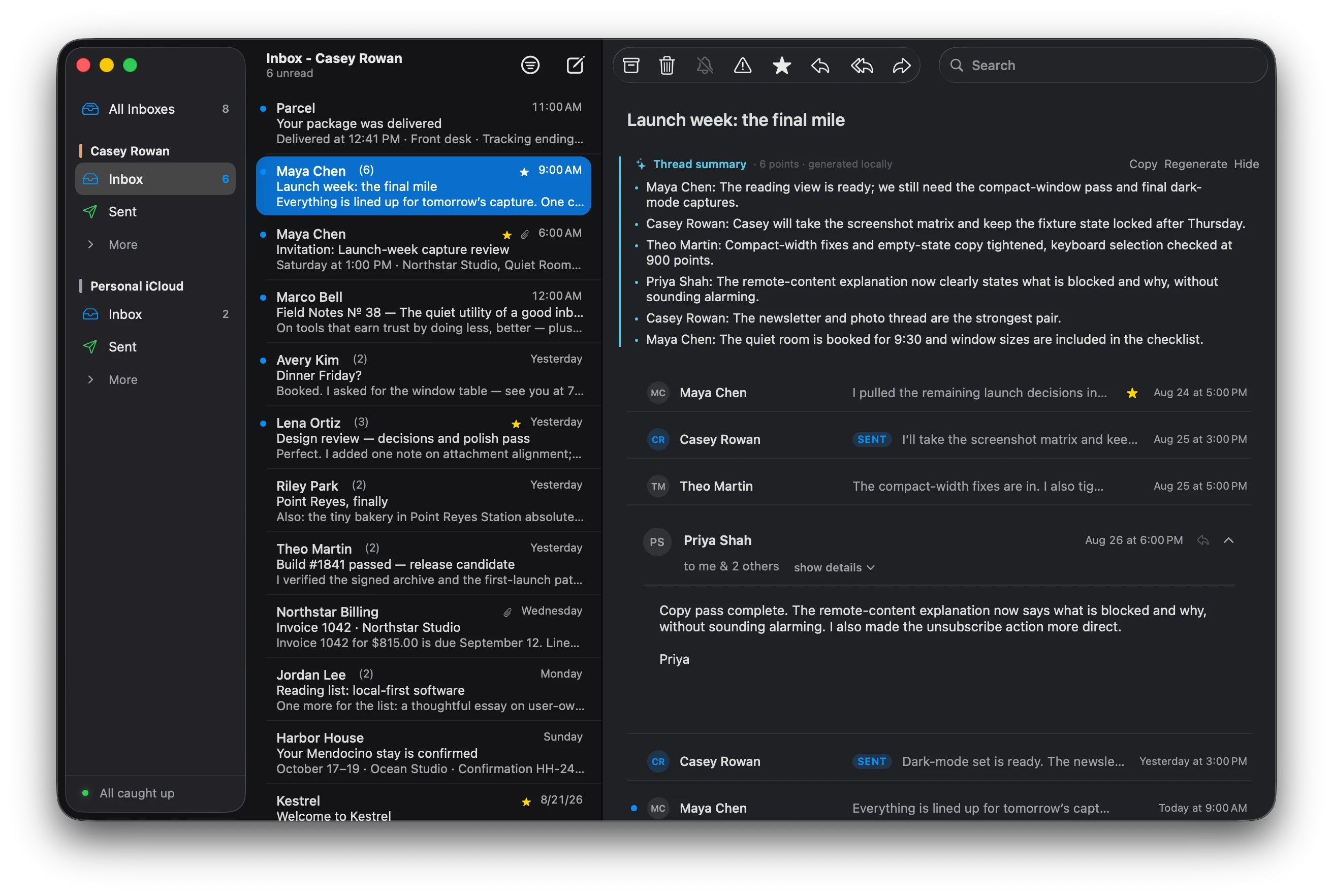Click the Reply All double-arrow icon
1333x896 pixels.
click(862, 65)
